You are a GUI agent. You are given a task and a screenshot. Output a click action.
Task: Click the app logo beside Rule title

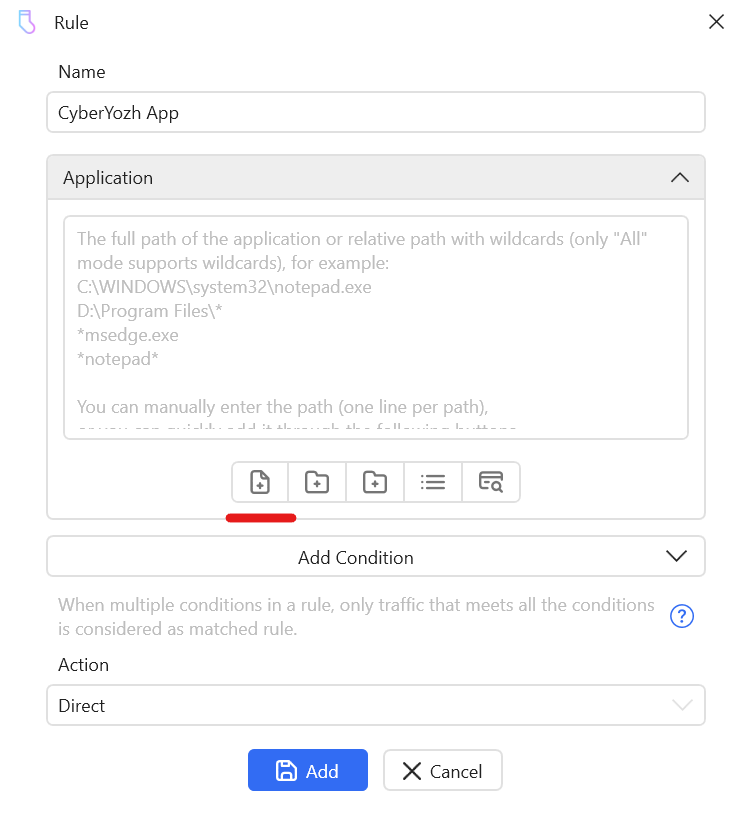click(28, 22)
